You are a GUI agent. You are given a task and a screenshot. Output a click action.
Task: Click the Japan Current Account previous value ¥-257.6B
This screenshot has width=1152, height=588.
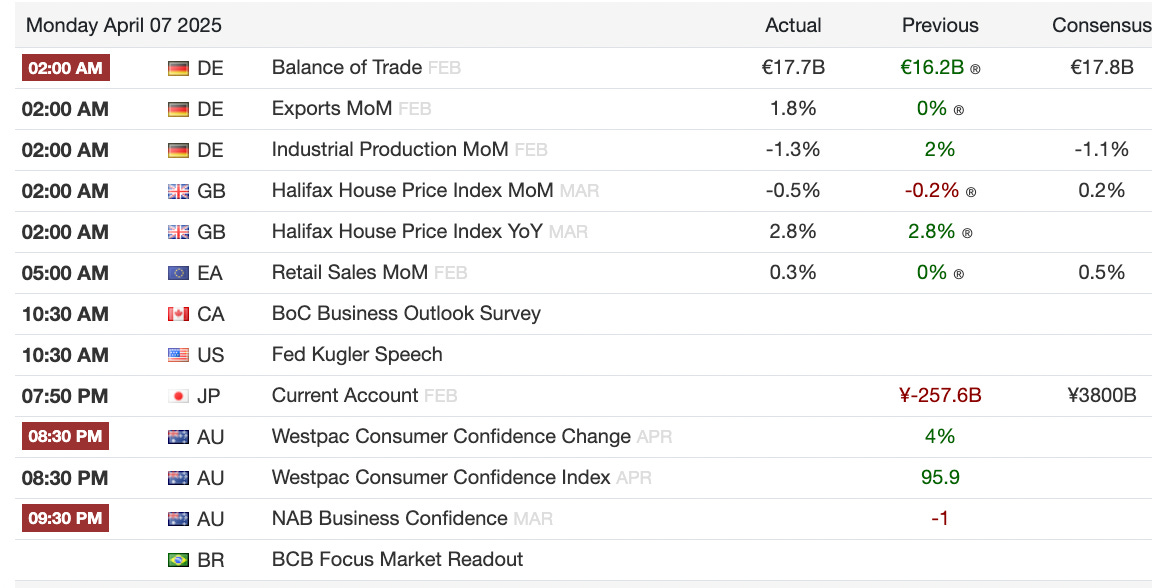click(x=940, y=396)
